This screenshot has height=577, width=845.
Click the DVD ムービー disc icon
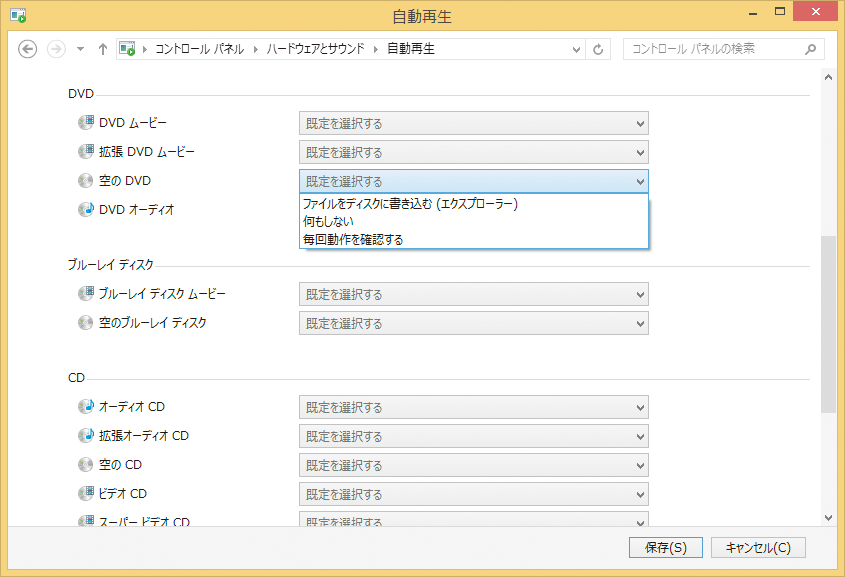click(x=86, y=122)
